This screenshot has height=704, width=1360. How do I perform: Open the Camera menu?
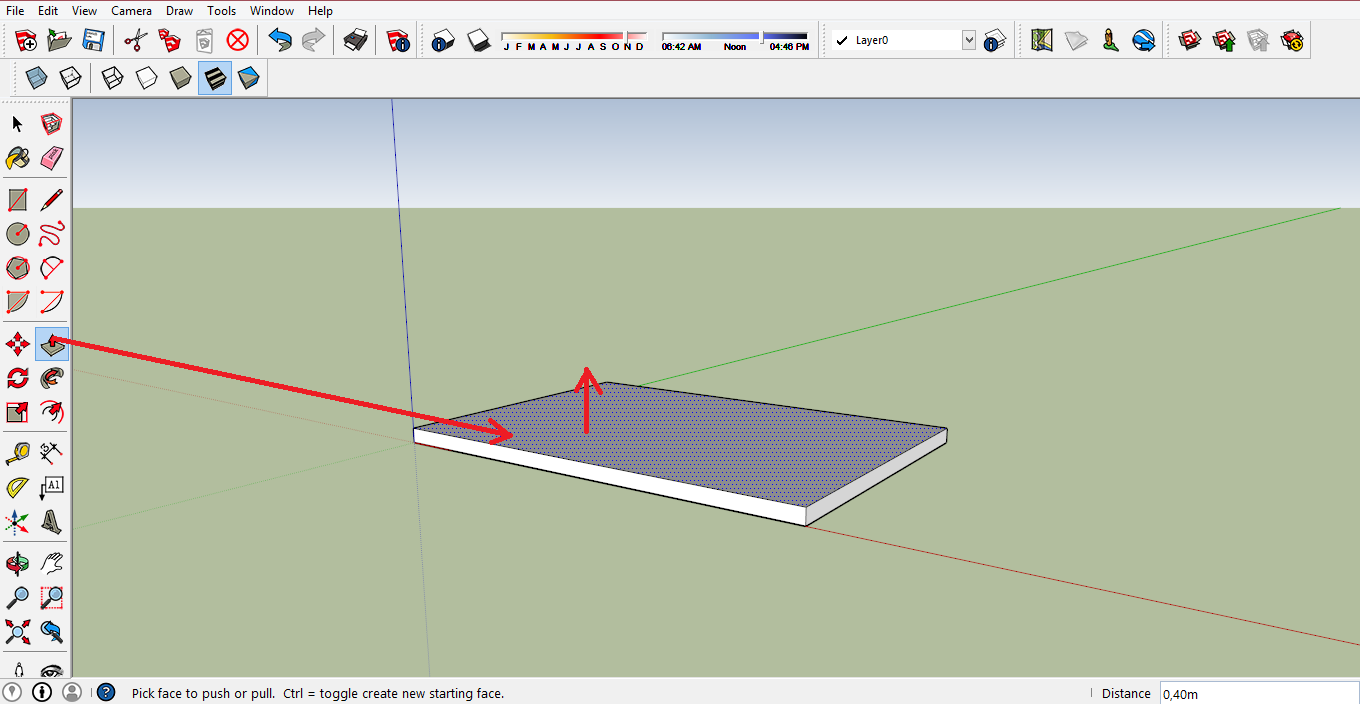[x=132, y=10]
